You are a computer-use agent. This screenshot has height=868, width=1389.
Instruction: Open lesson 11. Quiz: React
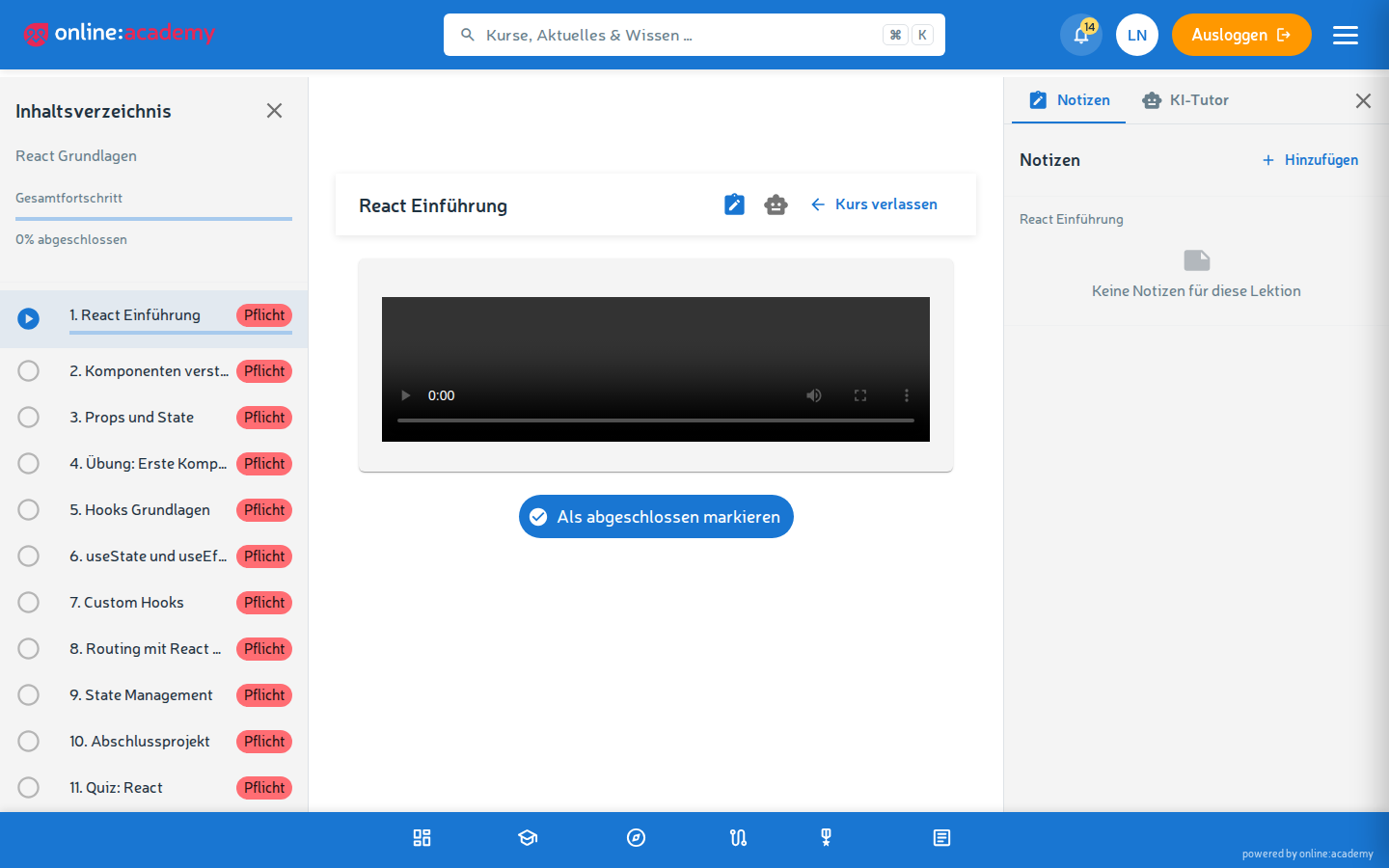pos(154,788)
